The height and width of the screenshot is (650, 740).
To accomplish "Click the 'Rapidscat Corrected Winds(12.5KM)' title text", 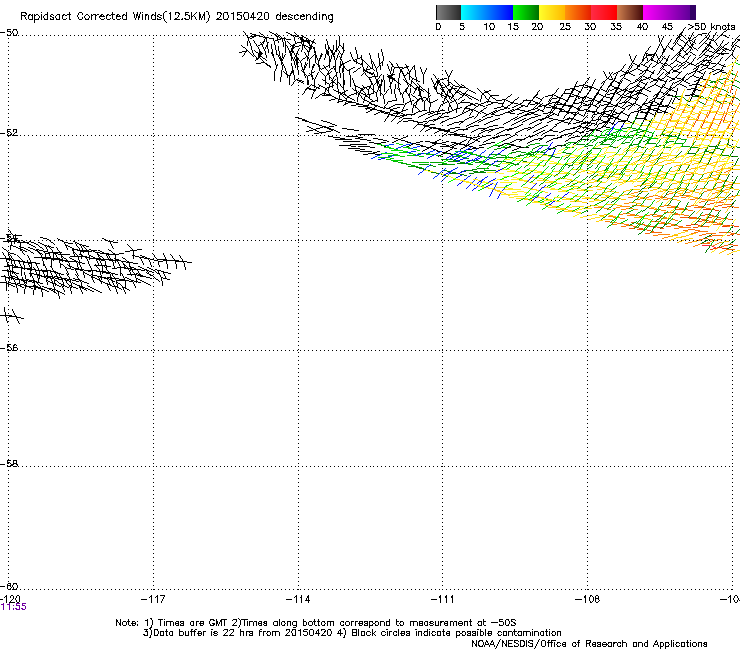I will (x=115, y=17).
